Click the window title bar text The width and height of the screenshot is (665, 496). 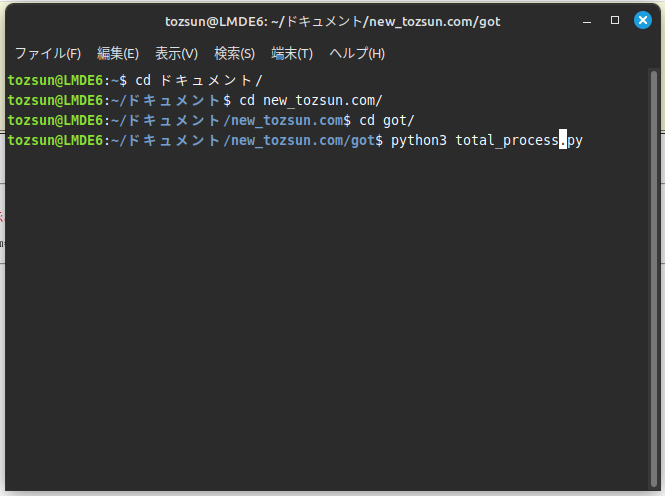point(331,21)
